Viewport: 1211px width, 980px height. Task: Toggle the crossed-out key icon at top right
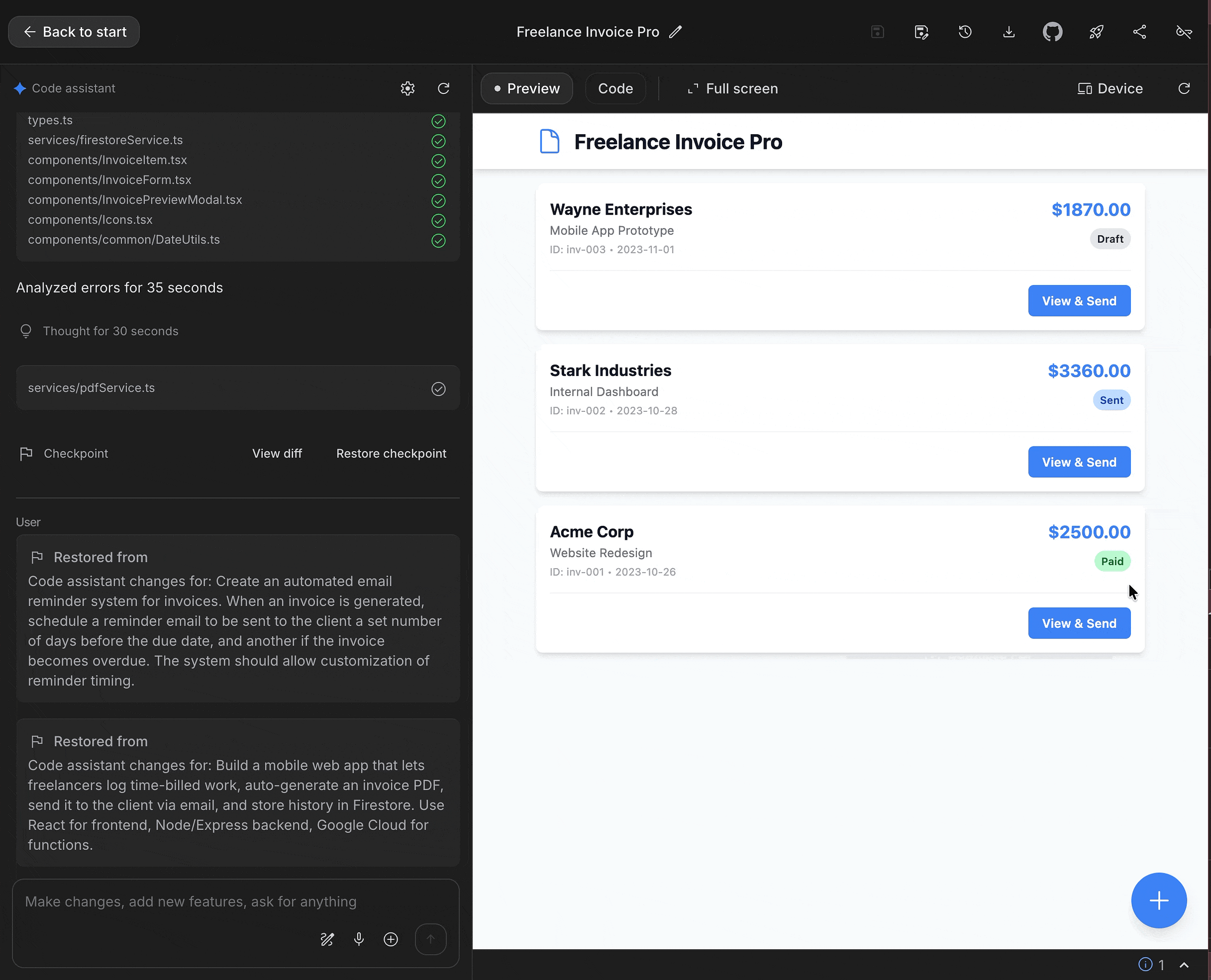(x=1183, y=32)
